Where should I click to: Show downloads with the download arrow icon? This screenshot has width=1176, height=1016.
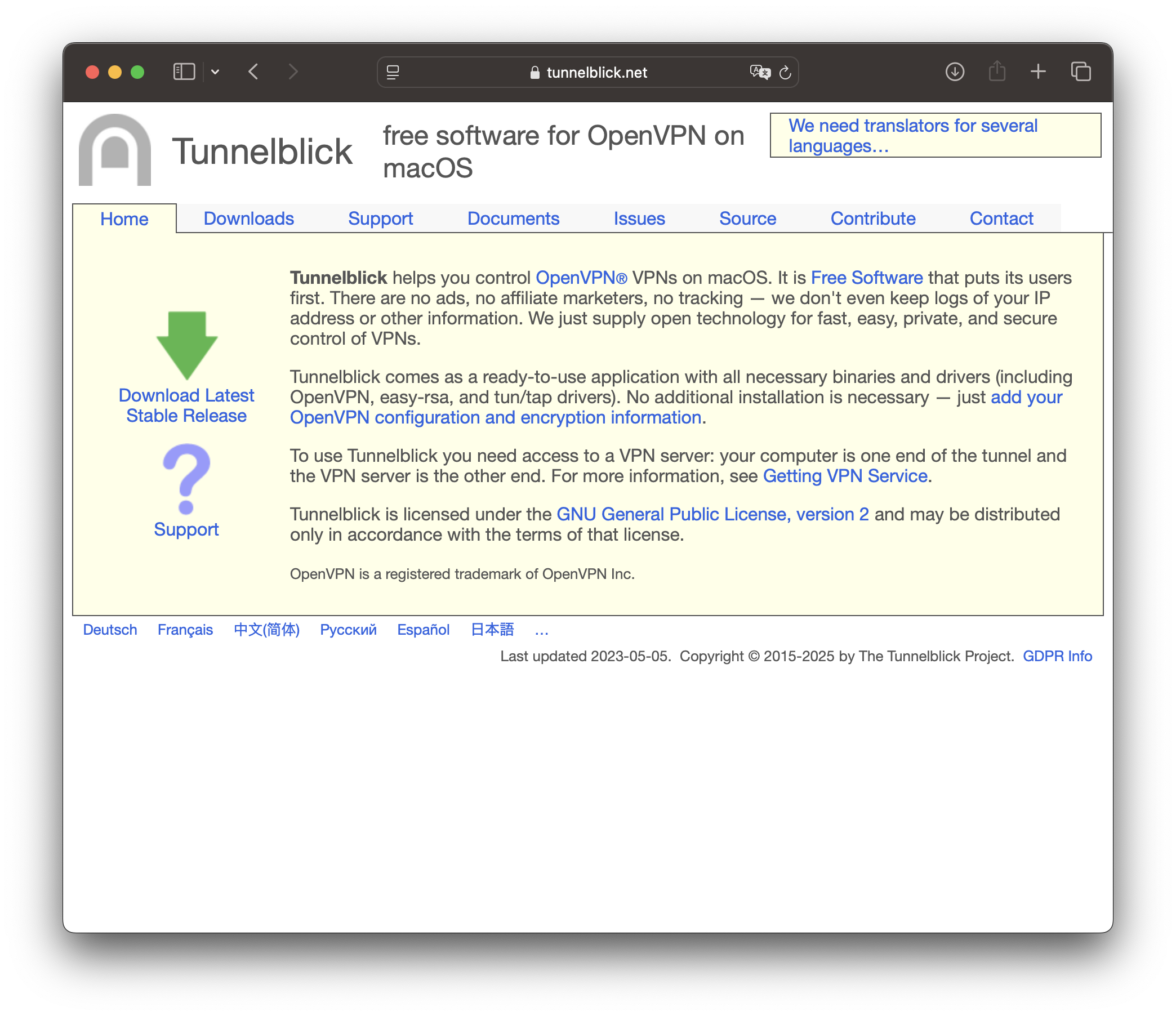click(955, 72)
